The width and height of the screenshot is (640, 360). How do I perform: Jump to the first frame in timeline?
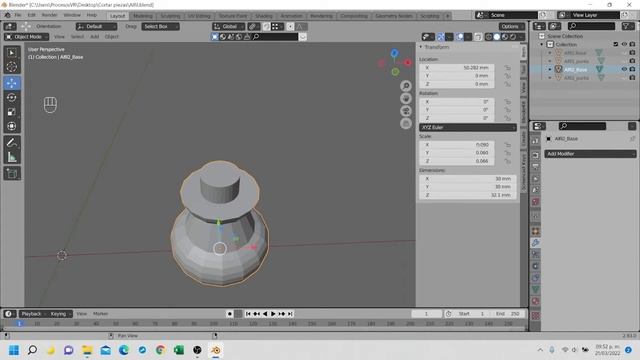tap(248, 314)
